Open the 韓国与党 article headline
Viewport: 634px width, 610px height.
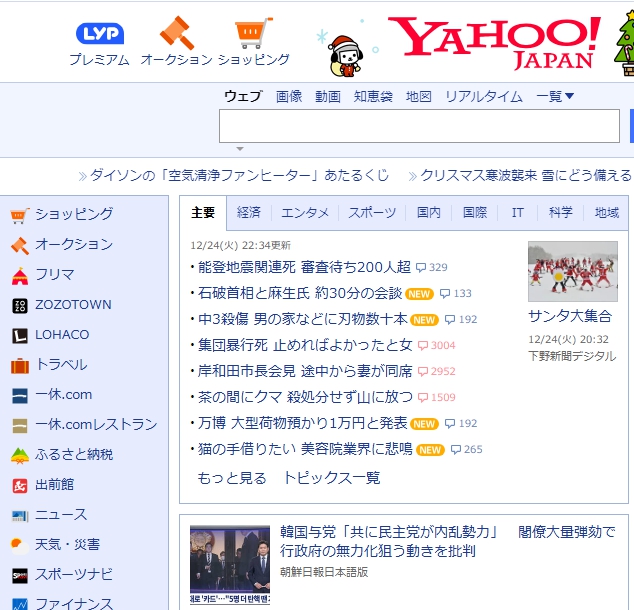[448, 542]
